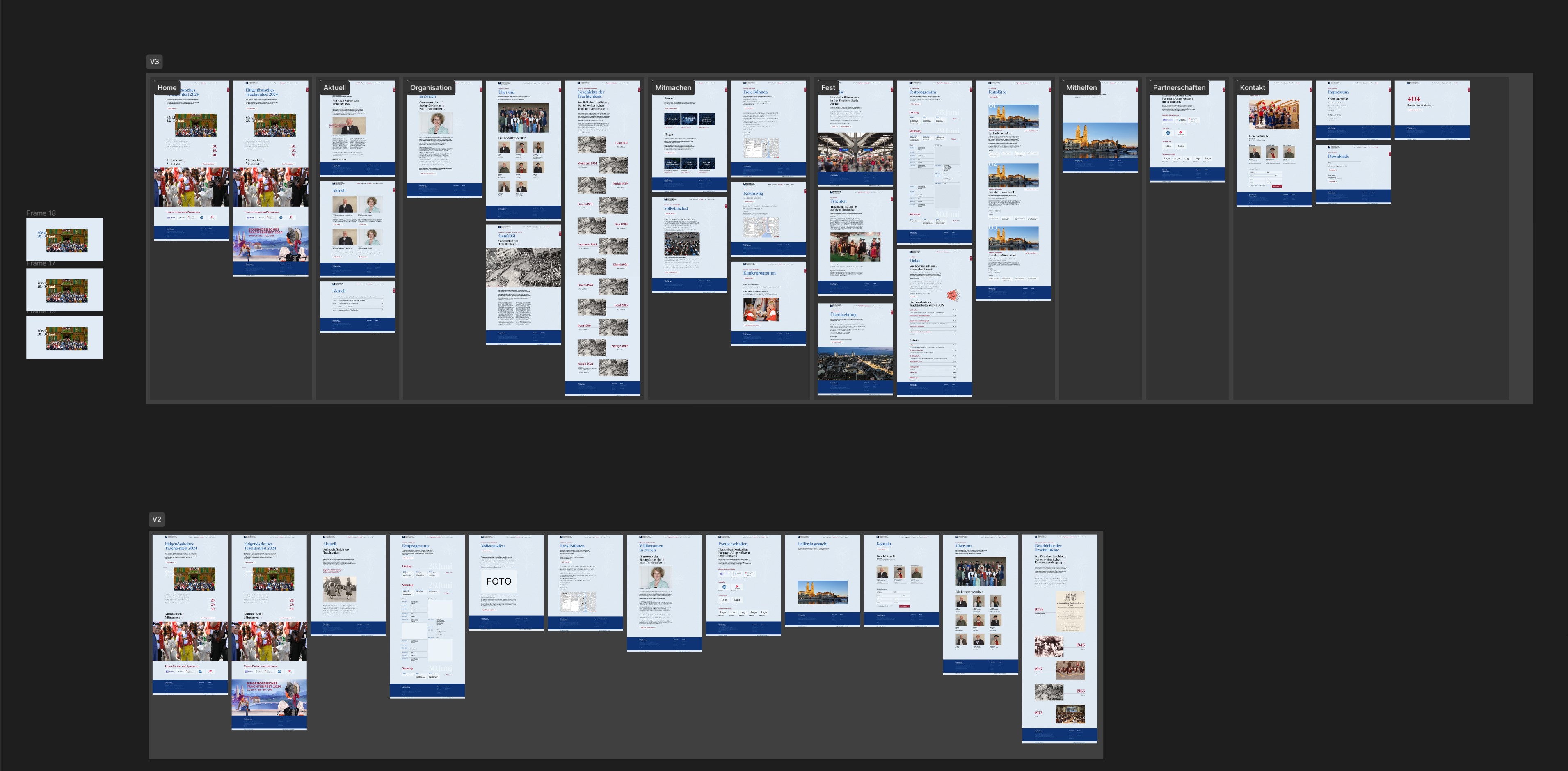The height and width of the screenshot is (771, 1568).
Task: Click the Kinderprogramm page frame
Action: (768, 304)
